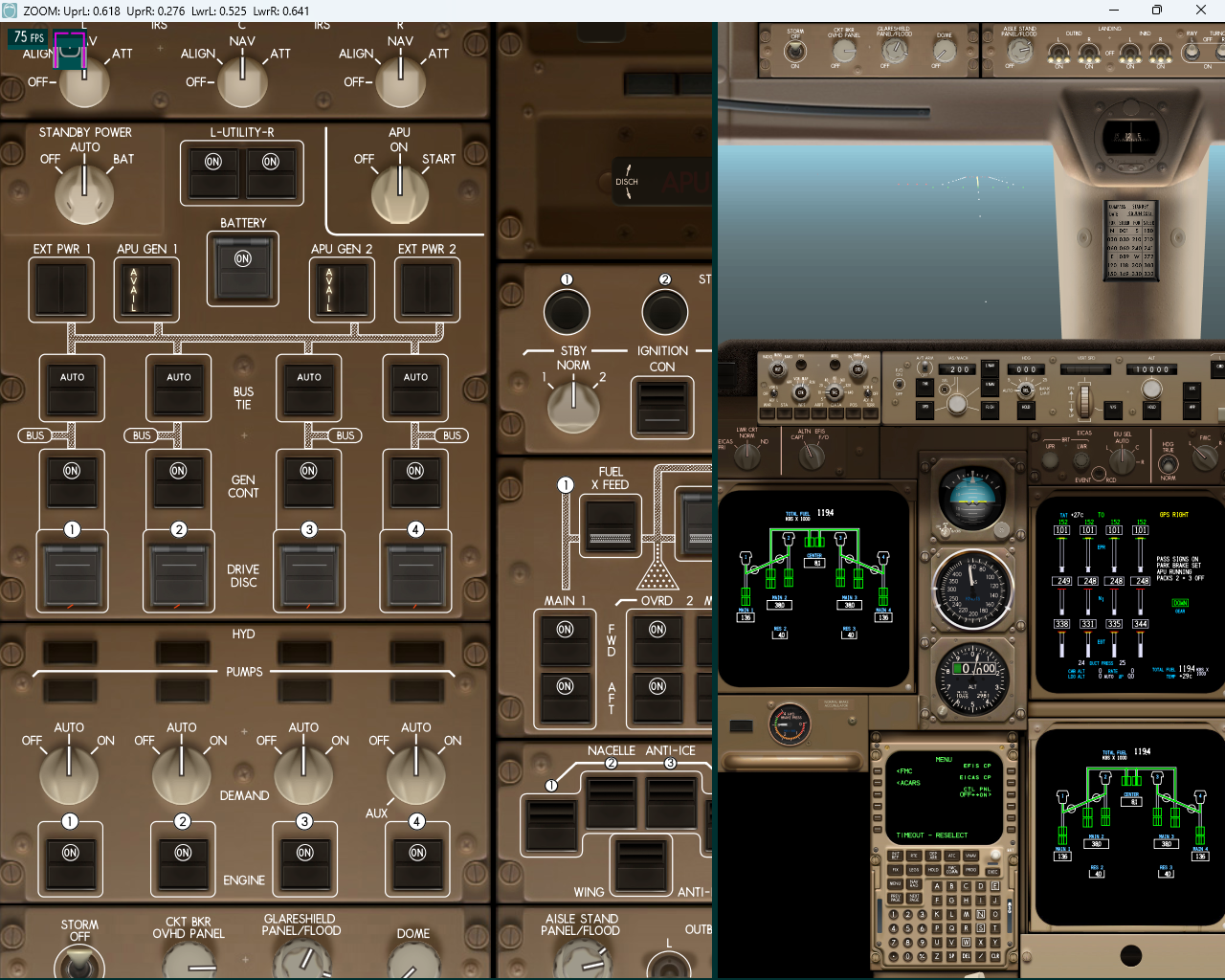Select <ACARS line key on CDU
Screen dimensions: 1225x980
point(877,783)
